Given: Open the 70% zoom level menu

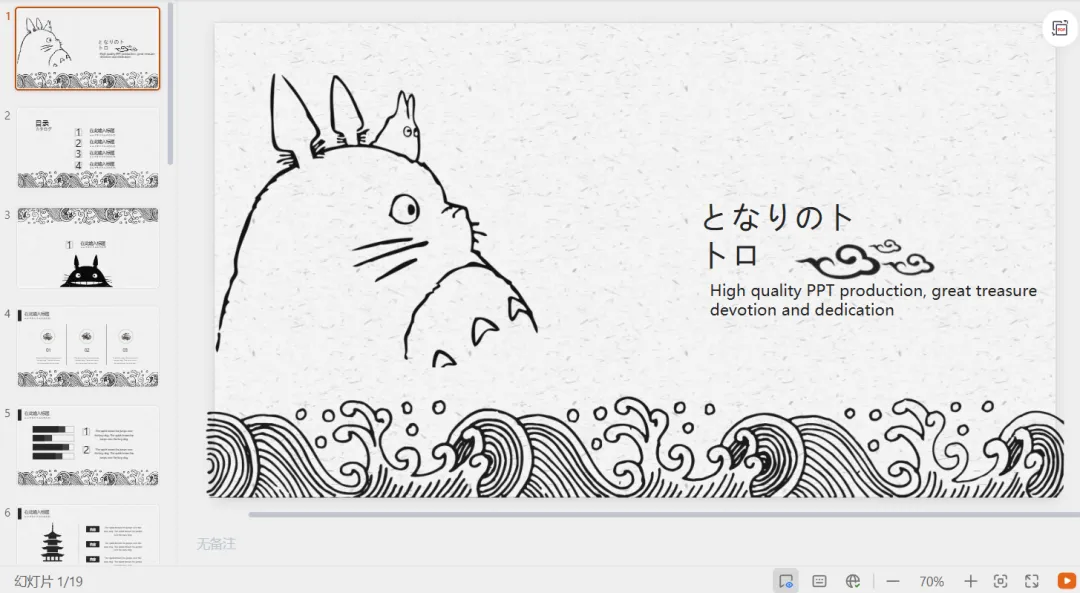Looking at the screenshot, I should tap(931, 581).
